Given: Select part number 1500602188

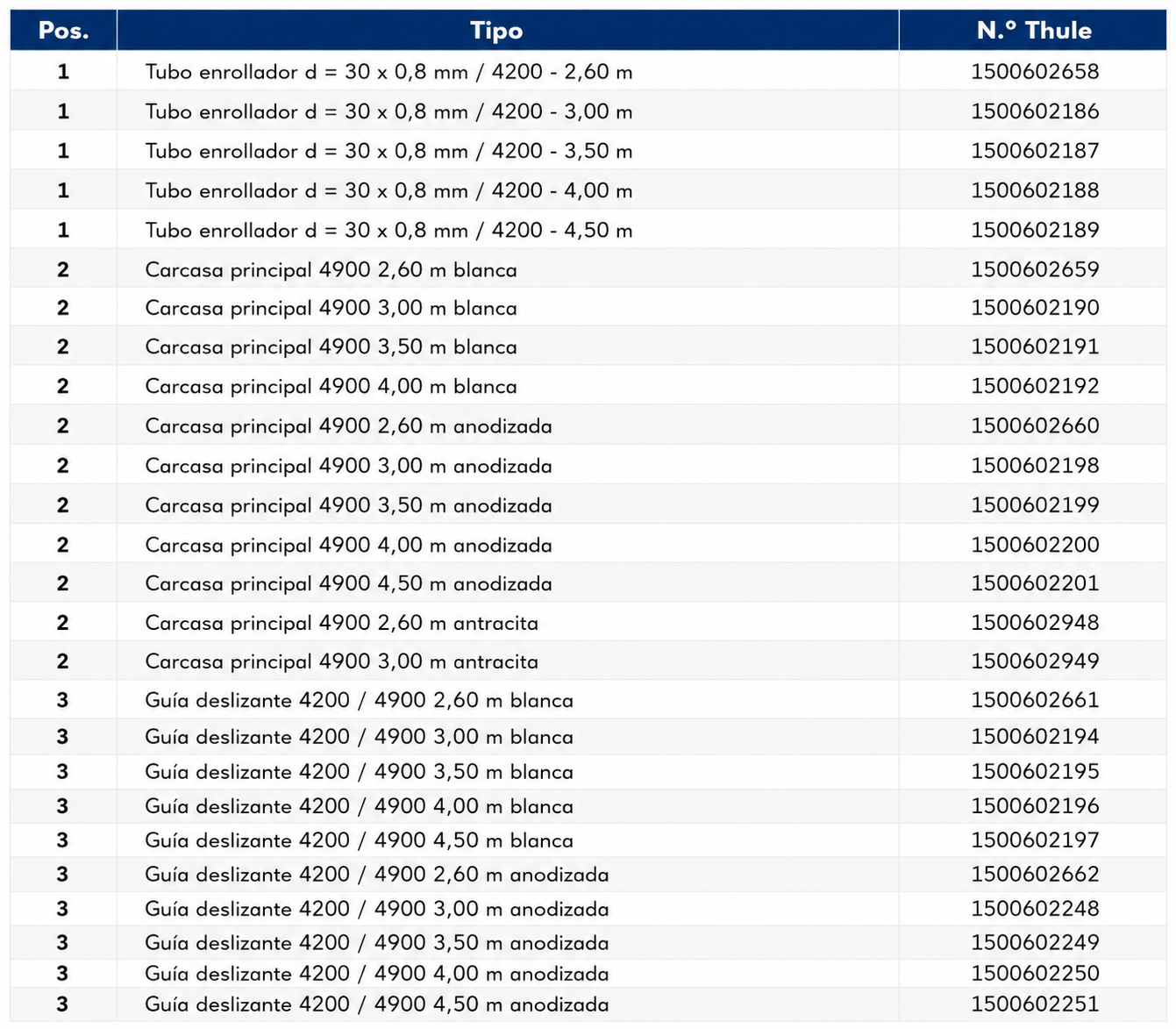Looking at the screenshot, I should pyautogui.click(x=1035, y=190).
